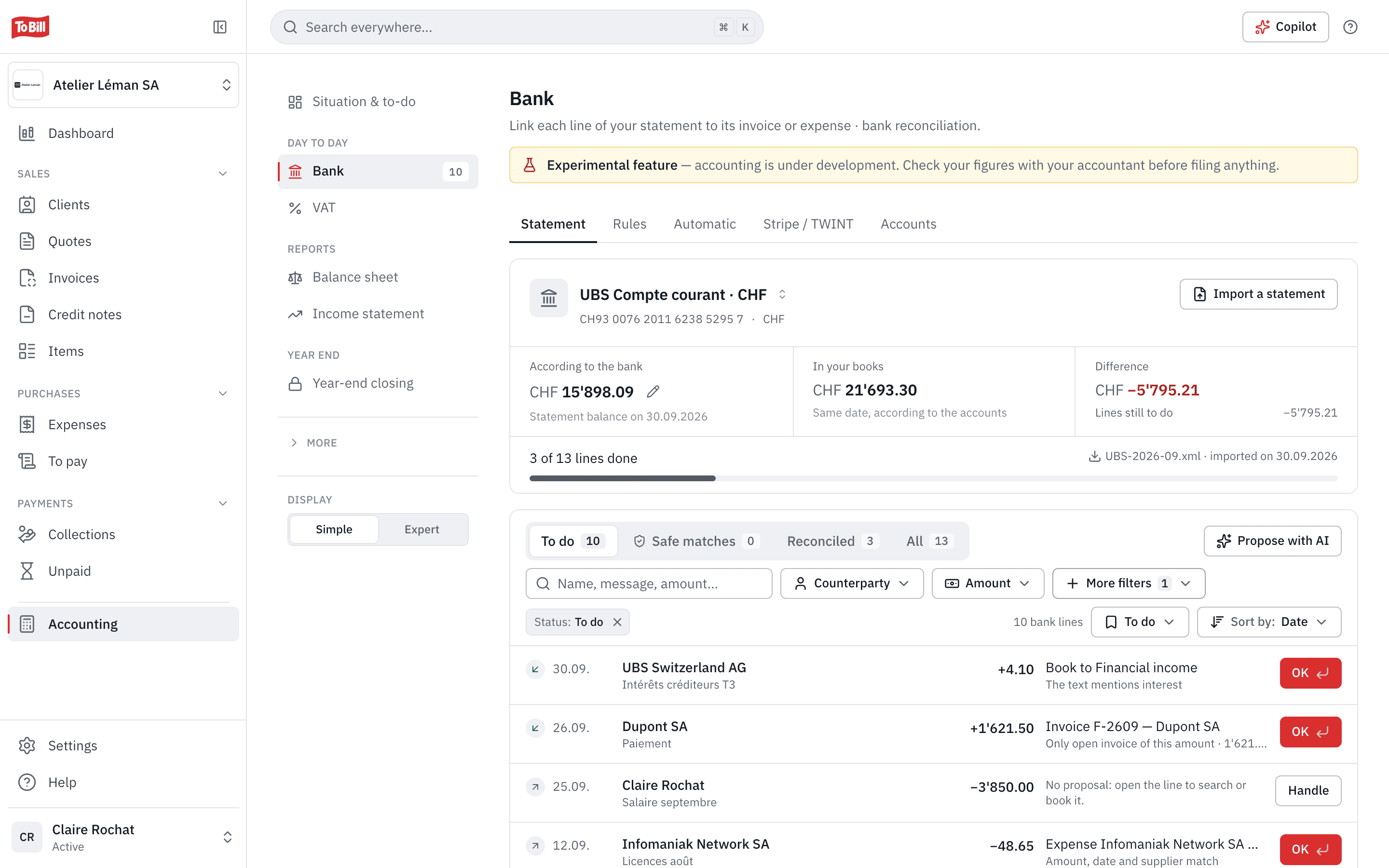The height and width of the screenshot is (868, 1389).
Task: Confirm OK for the Dupont SA line
Action: (1310, 732)
